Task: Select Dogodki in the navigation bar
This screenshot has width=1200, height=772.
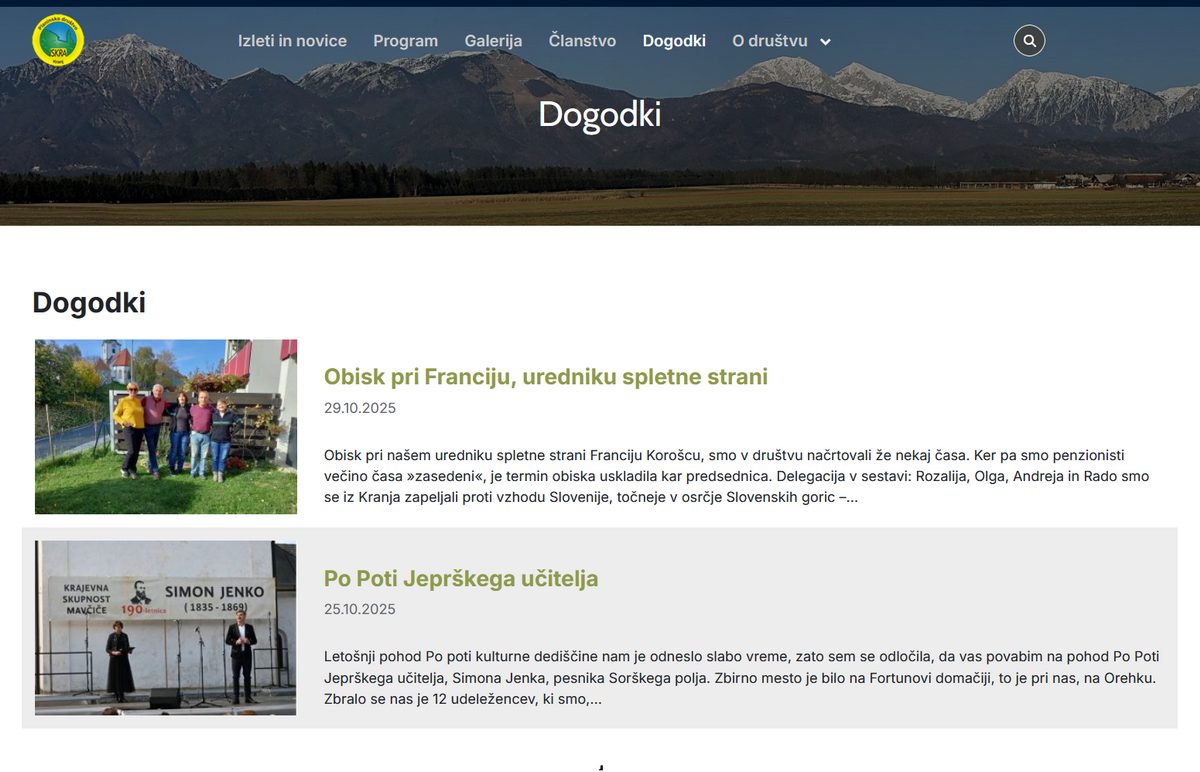Action: [674, 41]
